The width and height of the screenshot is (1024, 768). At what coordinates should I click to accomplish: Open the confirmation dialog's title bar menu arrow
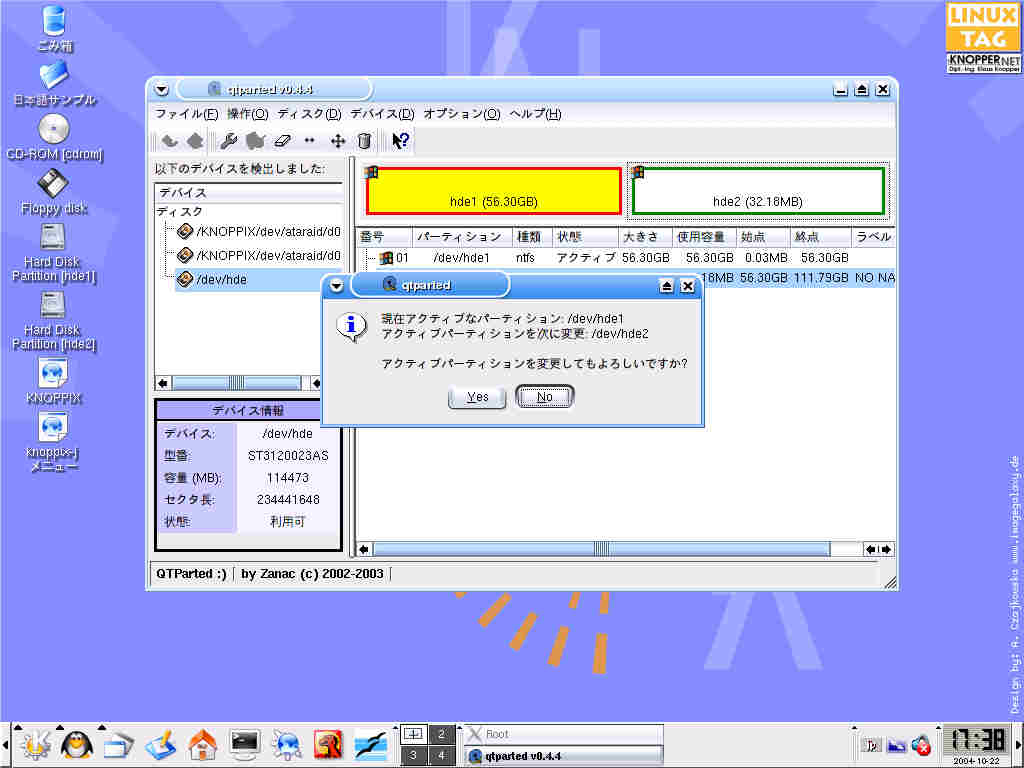coord(336,285)
